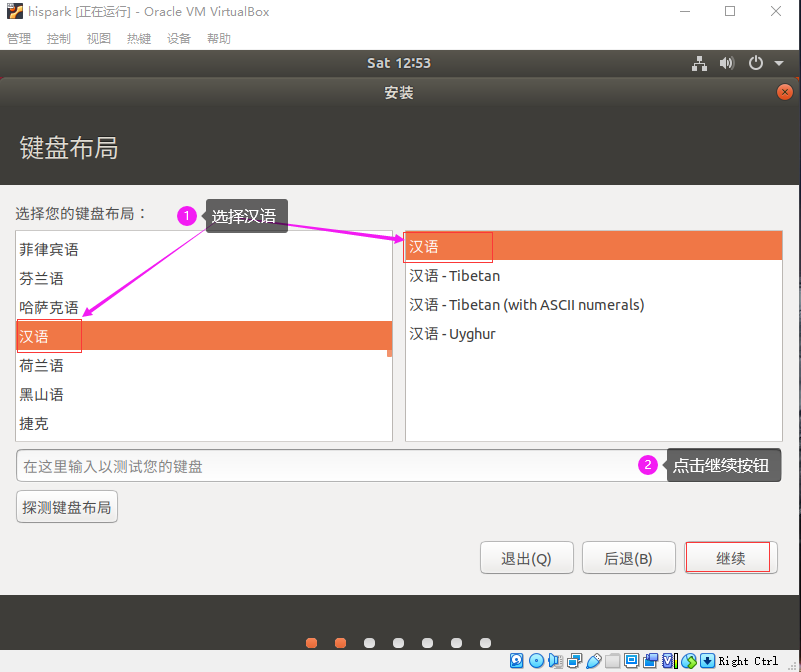
Task: Toggle the mouse integration status icon
Action: pos(689,661)
